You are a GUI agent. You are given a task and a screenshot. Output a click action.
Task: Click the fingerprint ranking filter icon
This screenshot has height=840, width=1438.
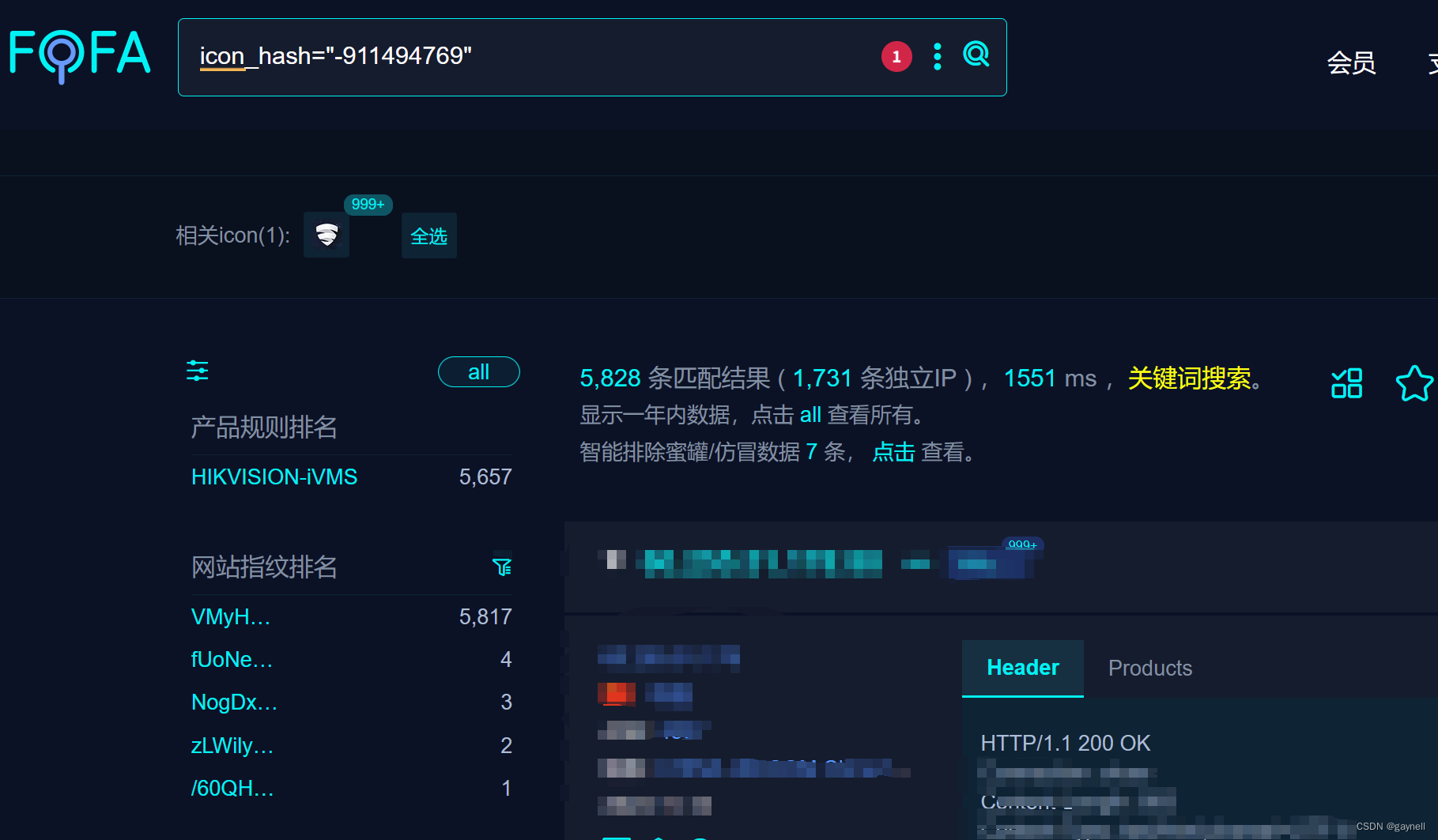pyautogui.click(x=502, y=567)
